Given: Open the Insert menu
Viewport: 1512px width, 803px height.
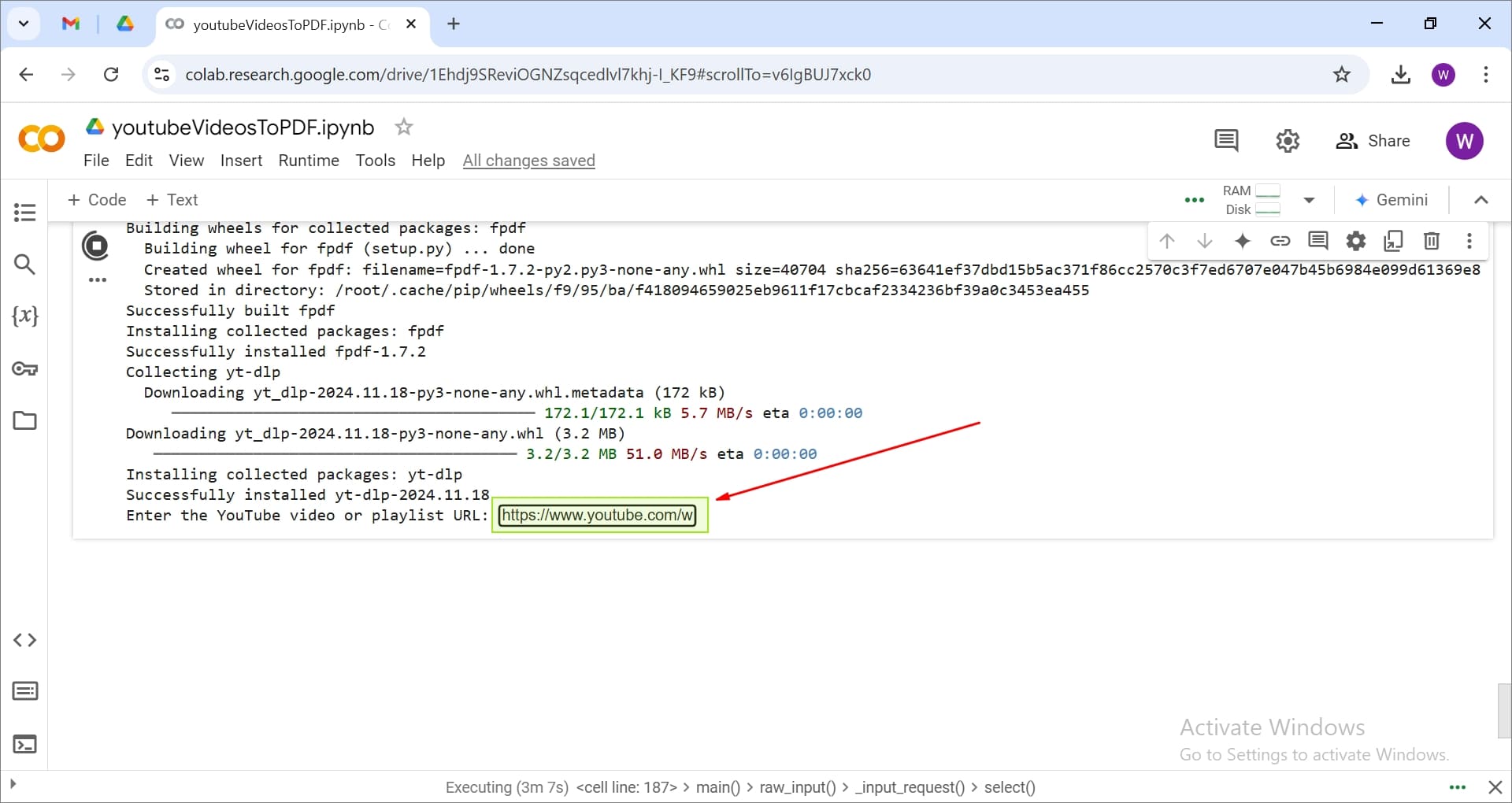Looking at the screenshot, I should 241,161.
